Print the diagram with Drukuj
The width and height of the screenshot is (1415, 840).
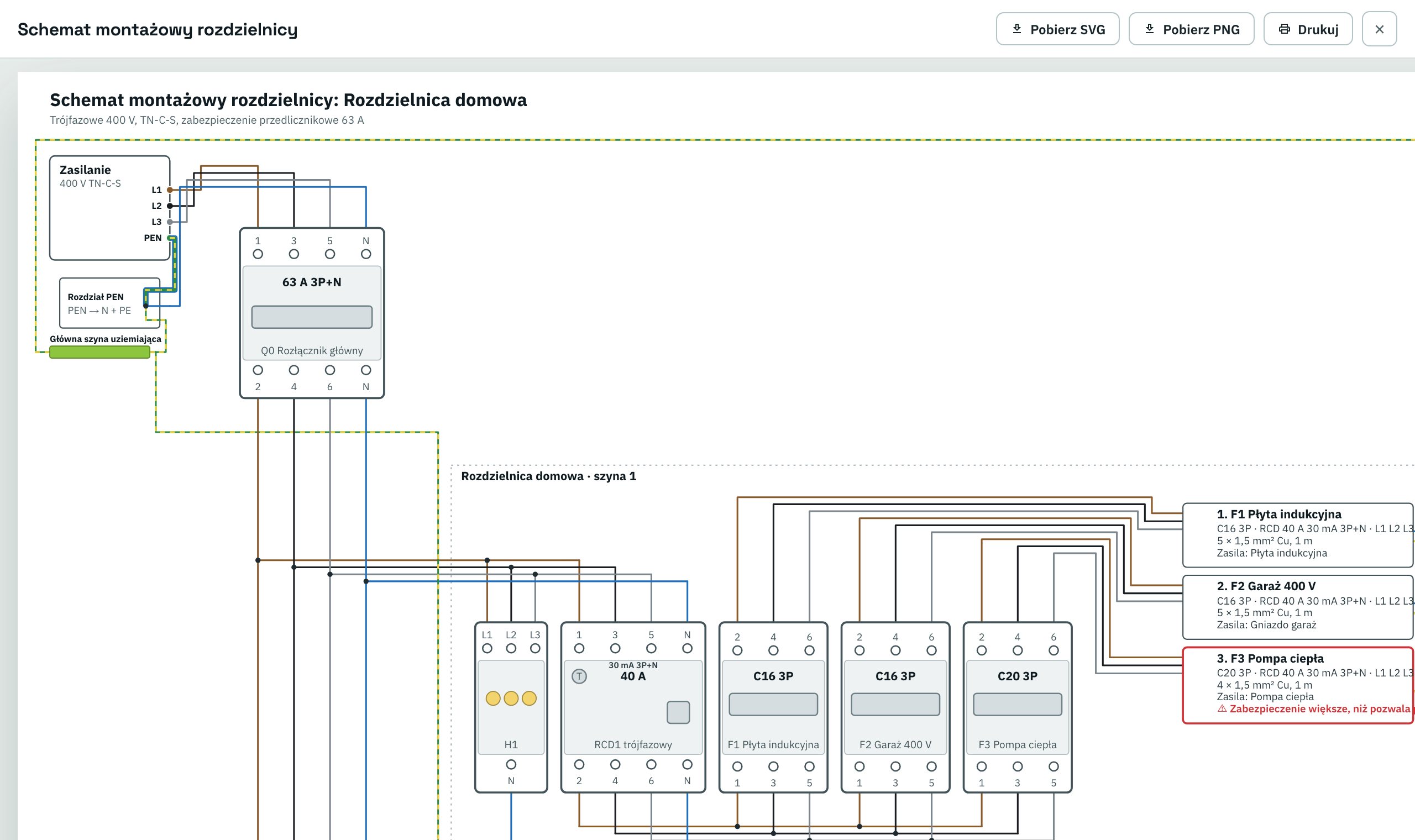1307,29
